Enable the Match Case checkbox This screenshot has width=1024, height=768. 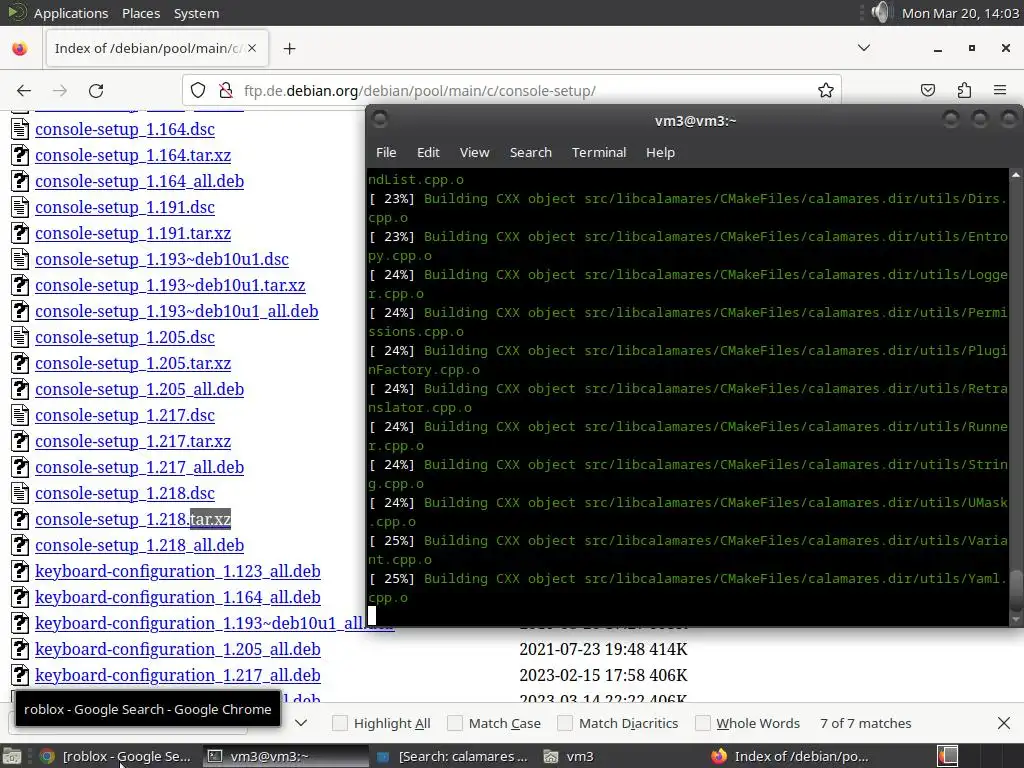click(x=455, y=723)
